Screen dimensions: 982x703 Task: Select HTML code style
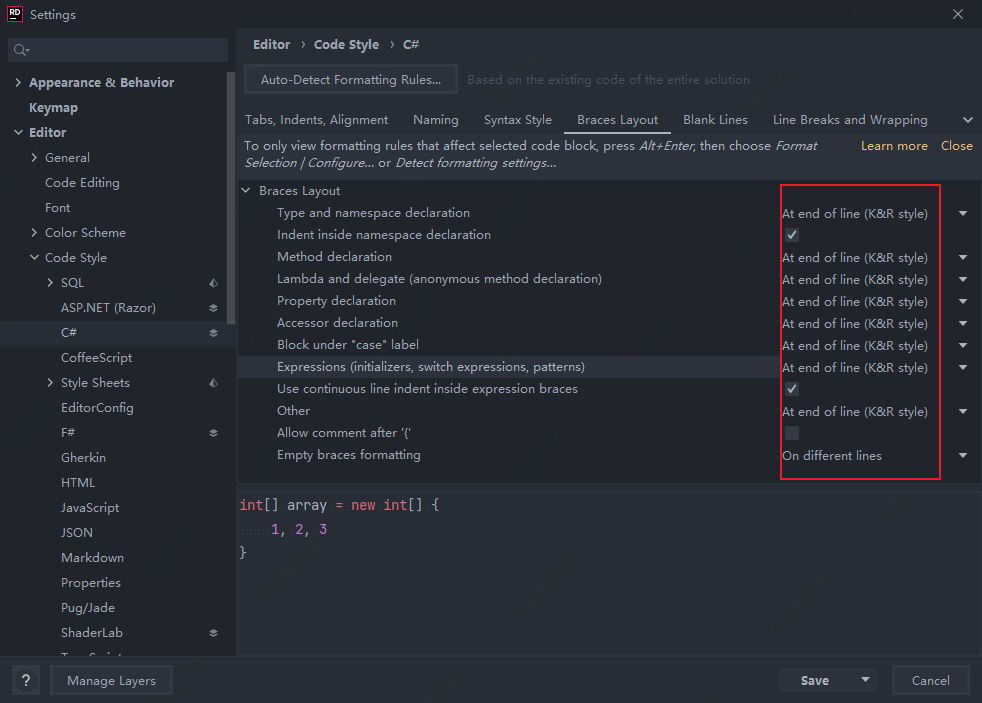(78, 483)
